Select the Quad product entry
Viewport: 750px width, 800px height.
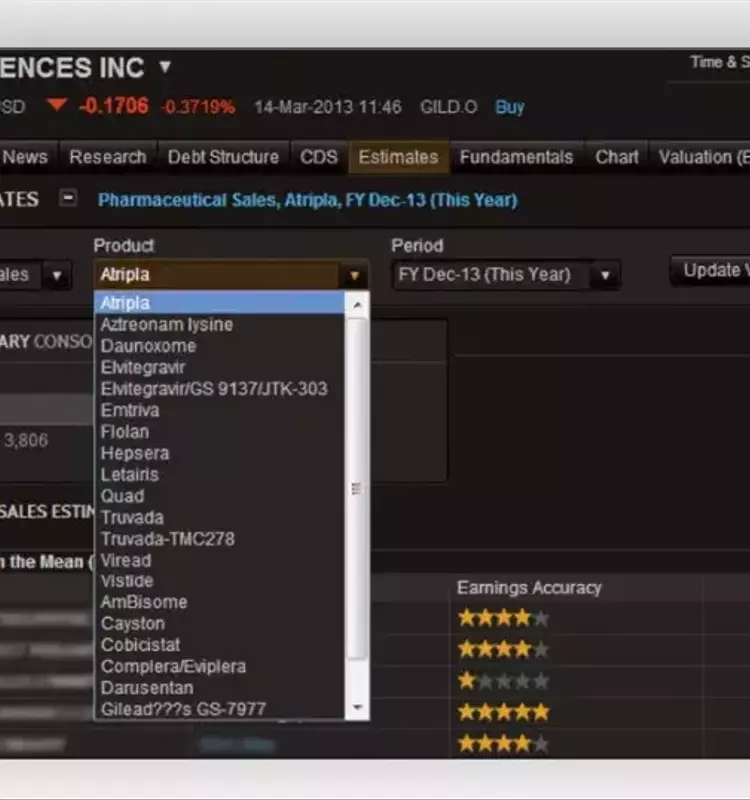tap(219, 496)
